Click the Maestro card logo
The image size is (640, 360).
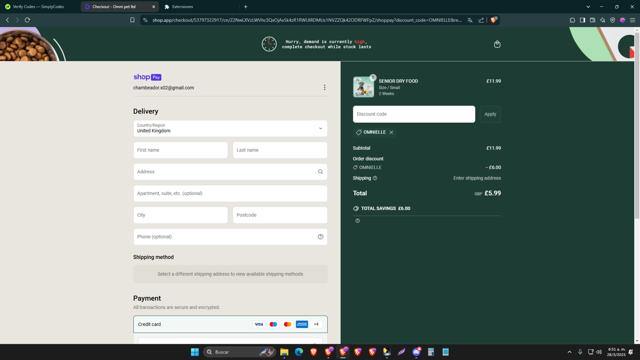[x=273, y=324]
